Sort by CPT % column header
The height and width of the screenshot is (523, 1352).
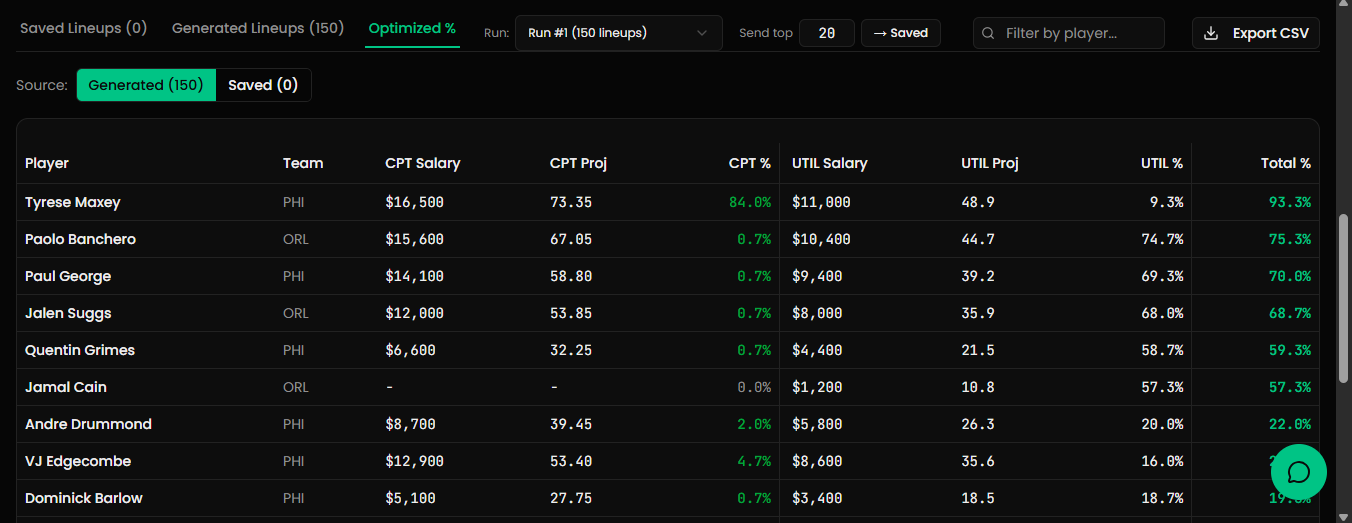749,163
